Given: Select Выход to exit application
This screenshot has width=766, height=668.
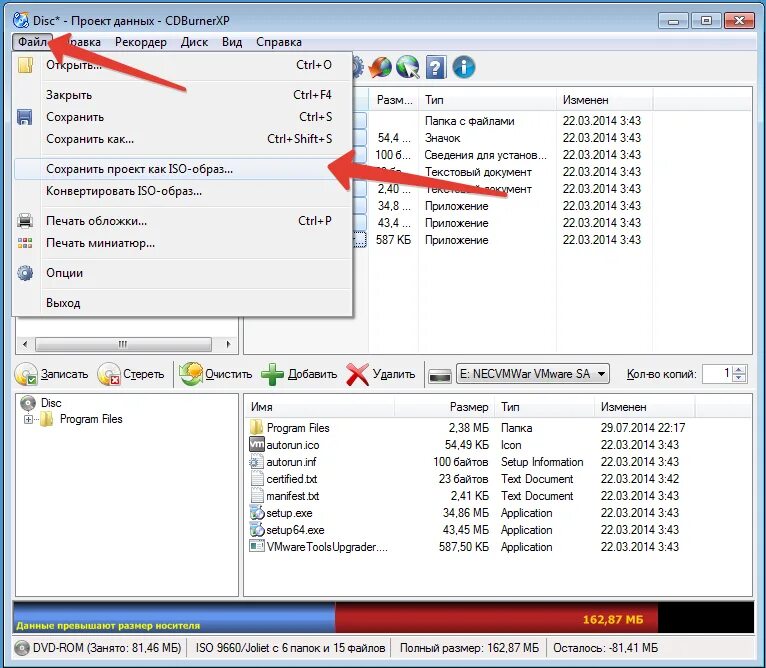Looking at the screenshot, I should tap(183, 303).
